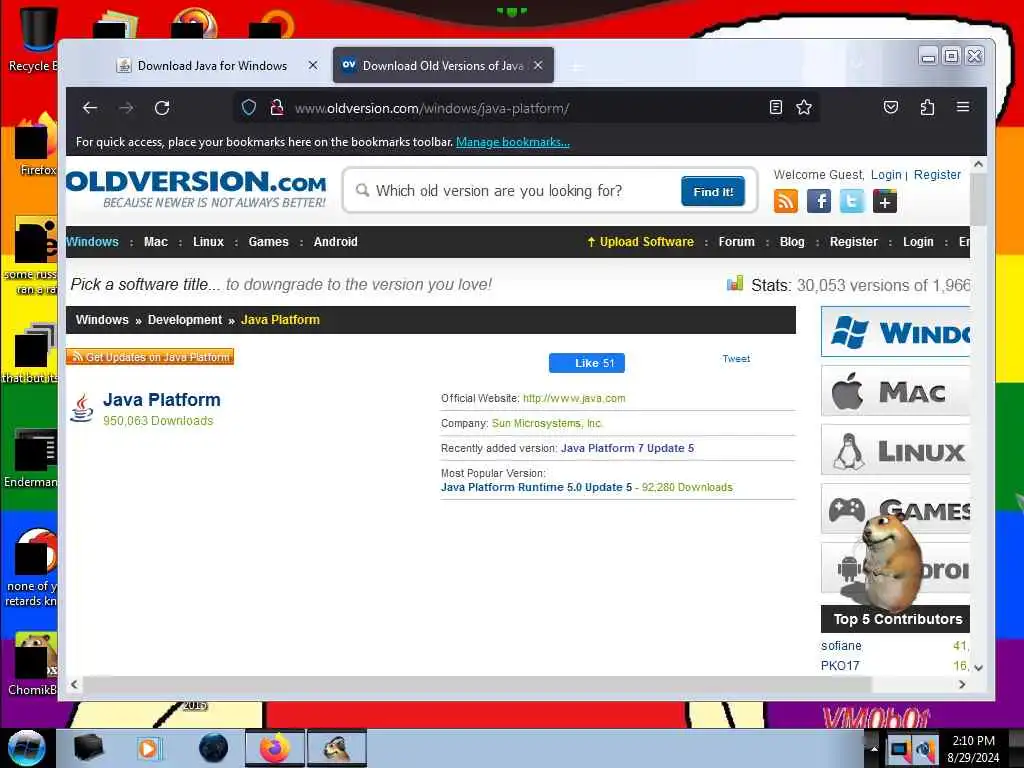Select the Windows platform sidebar banner

pyautogui.click(x=895, y=332)
